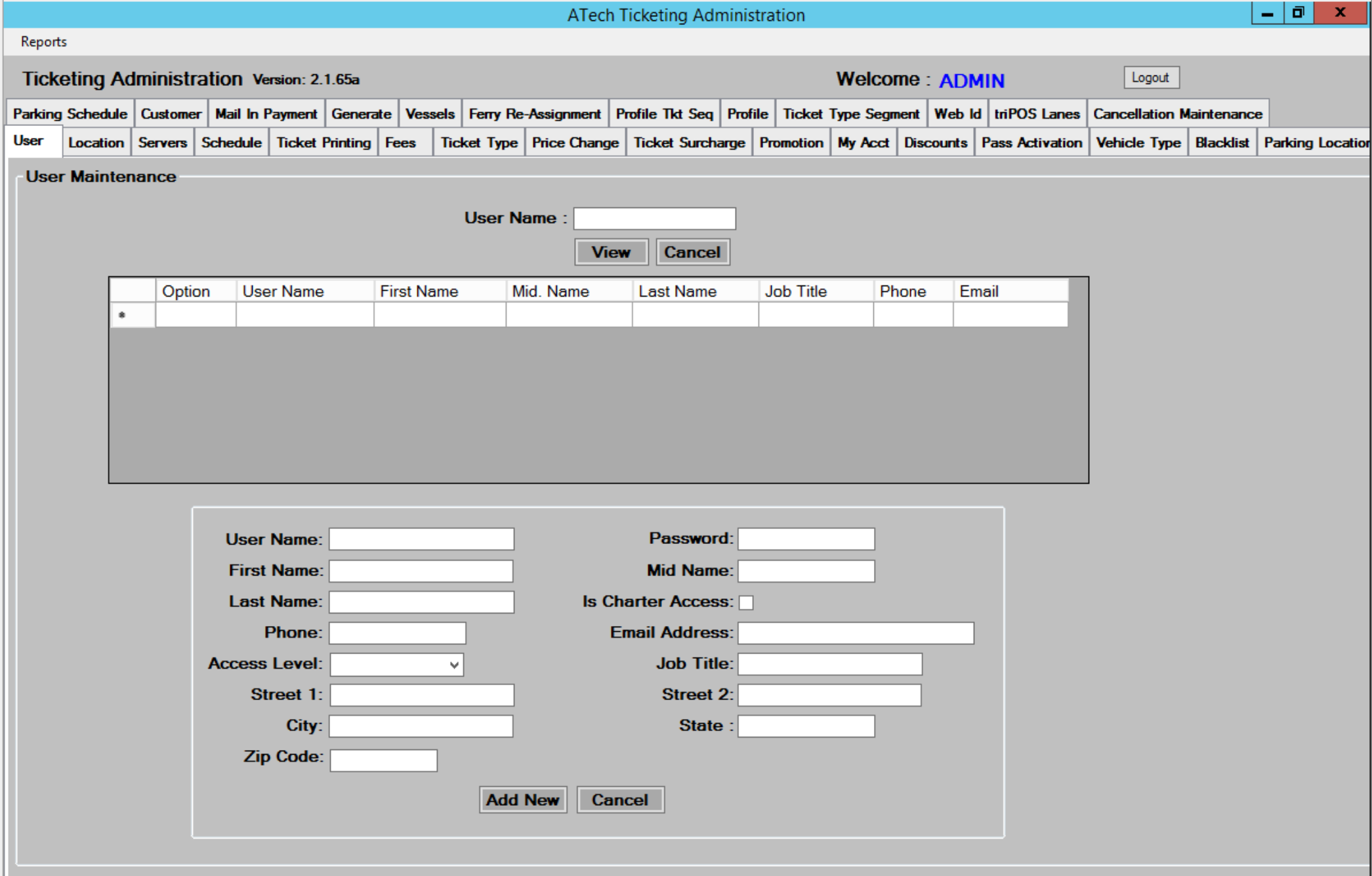Select the Pass Activation tab

point(1031,142)
